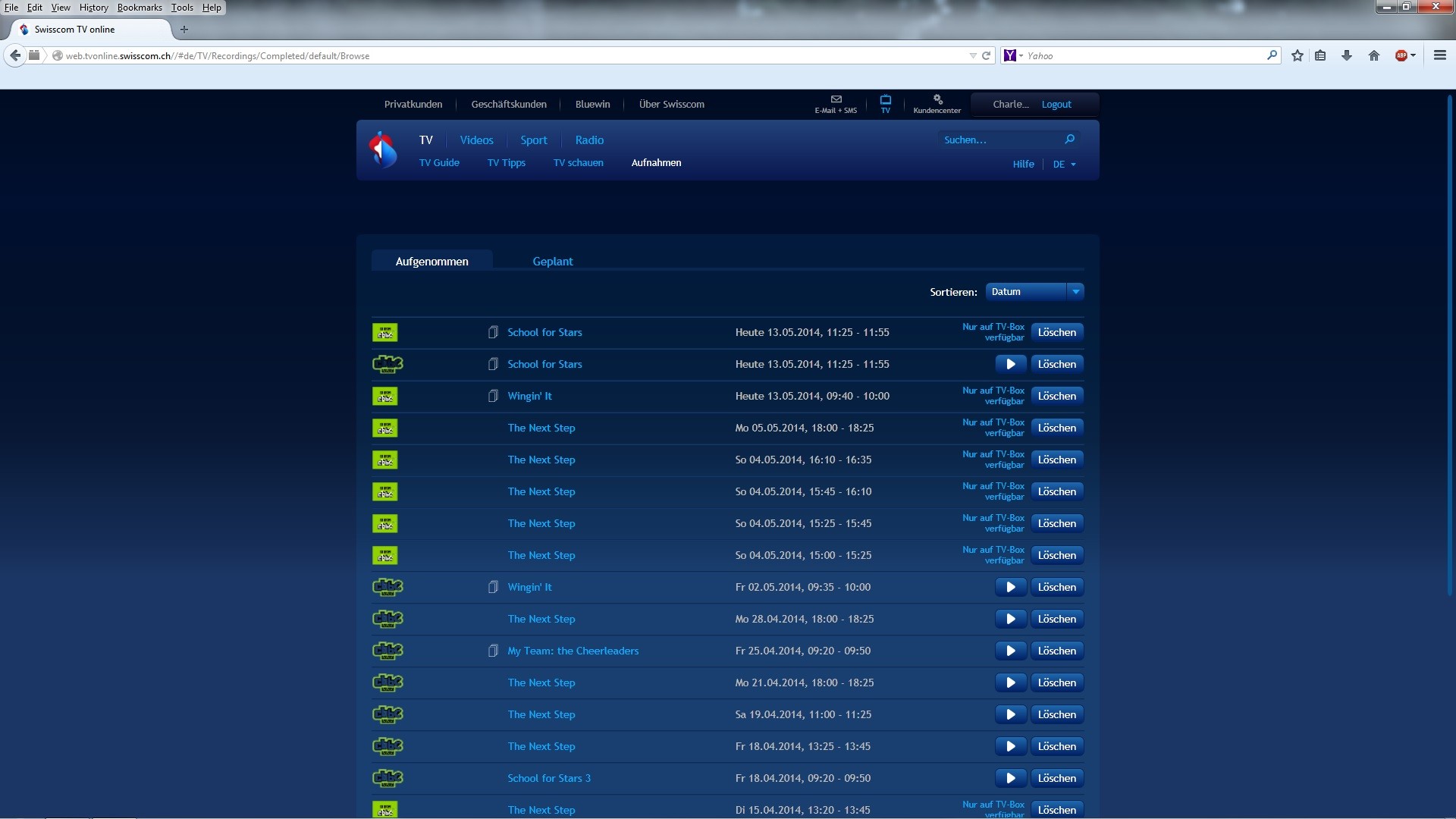Delete the School for Stars 3 recording

[1056, 778]
